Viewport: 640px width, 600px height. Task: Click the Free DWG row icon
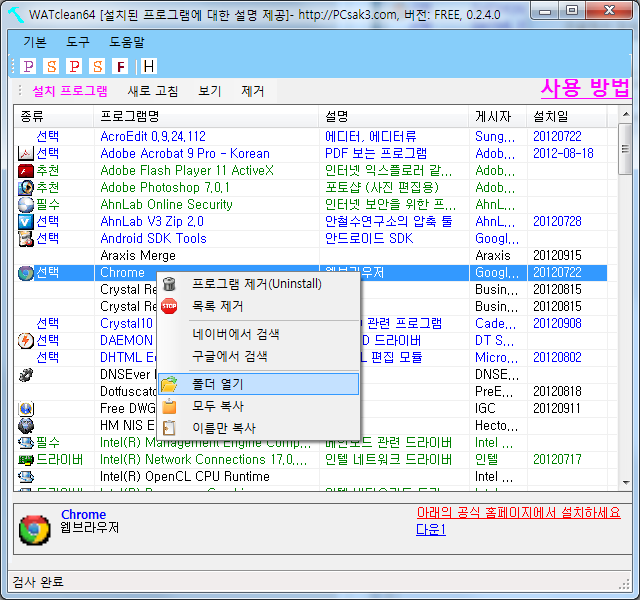click(x=26, y=409)
